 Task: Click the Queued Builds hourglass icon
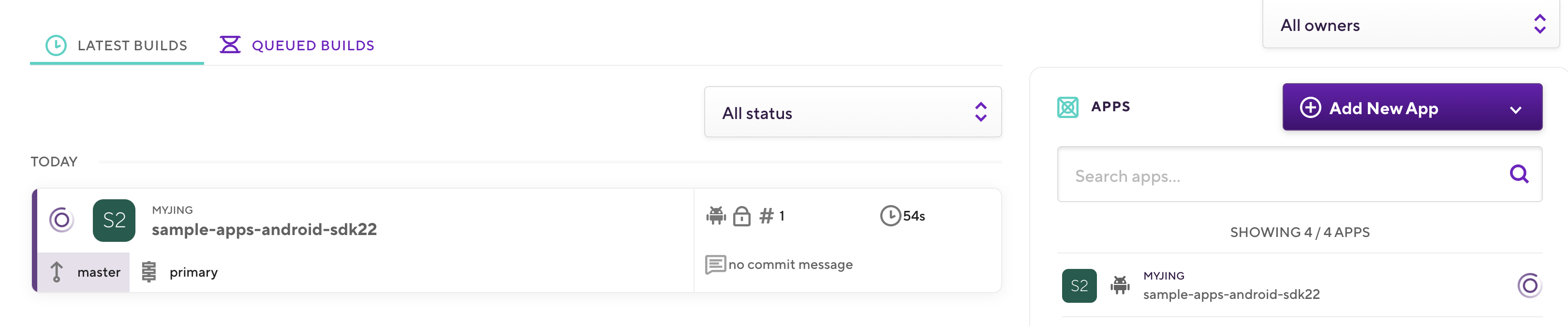point(230,45)
